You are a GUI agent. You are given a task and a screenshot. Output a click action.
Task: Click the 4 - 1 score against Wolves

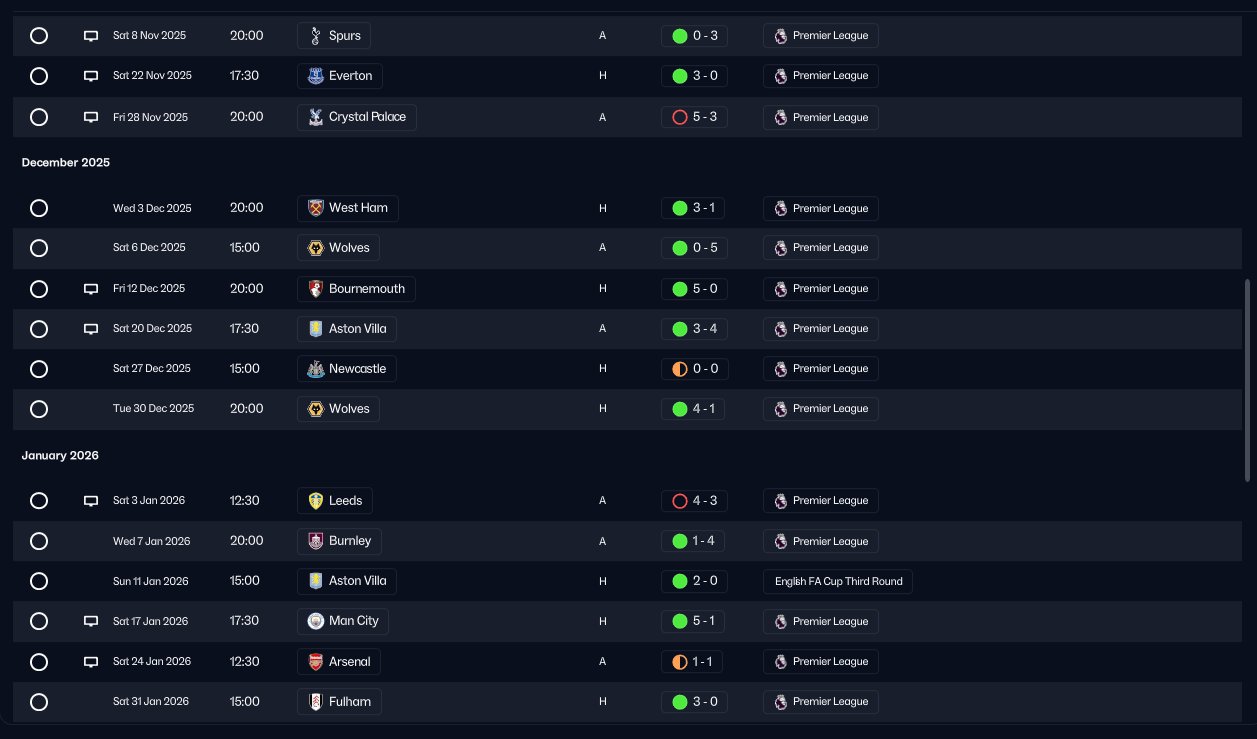click(x=695, y=409)
